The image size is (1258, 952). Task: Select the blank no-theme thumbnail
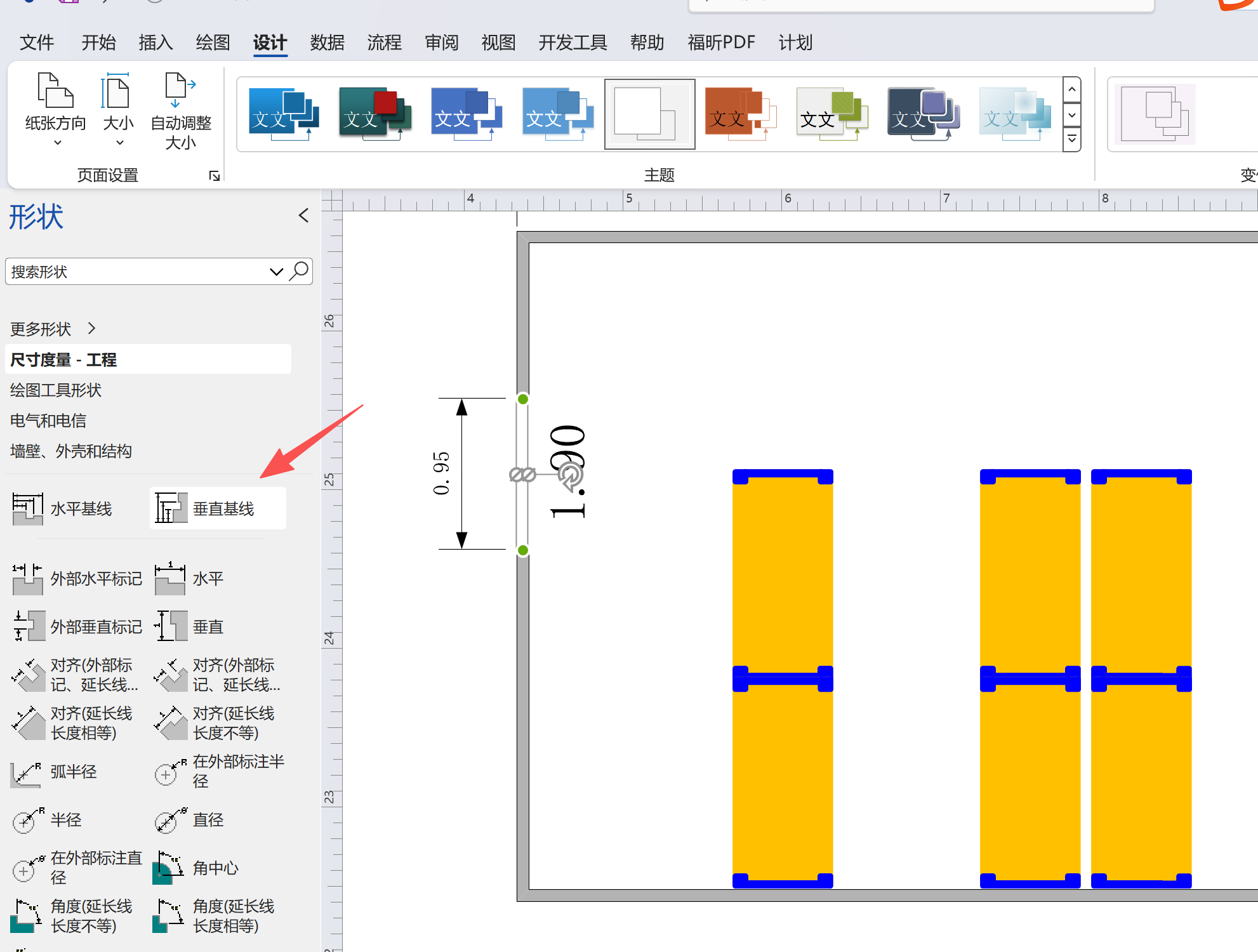pos(649,114)
